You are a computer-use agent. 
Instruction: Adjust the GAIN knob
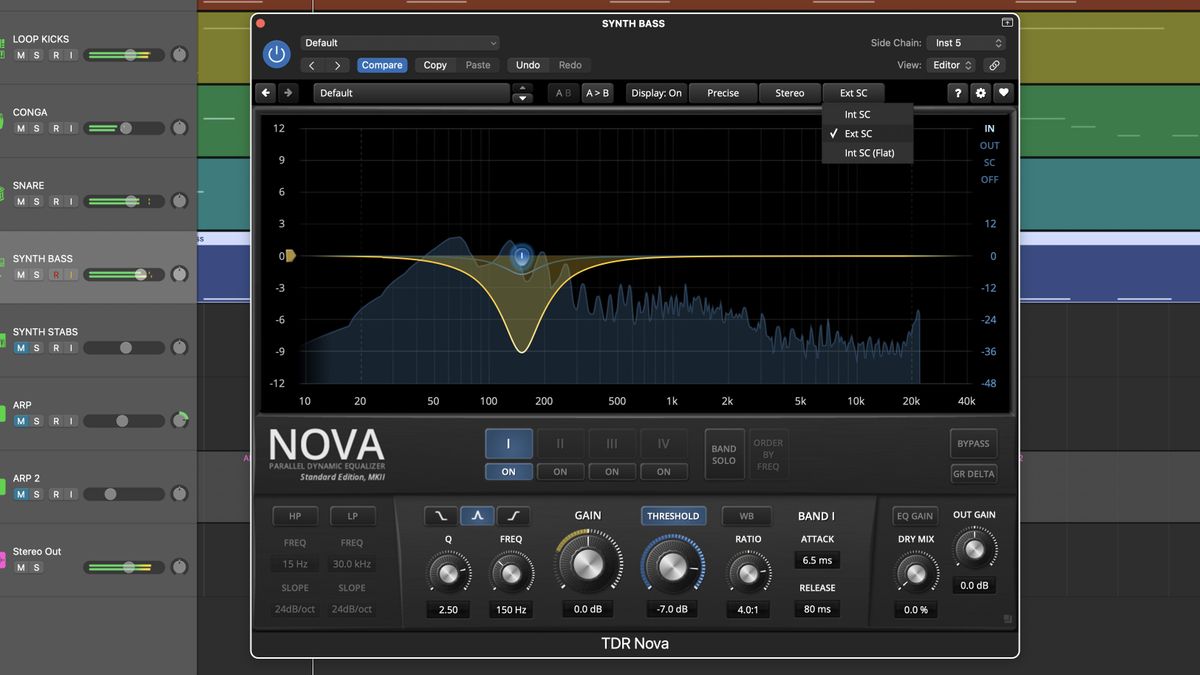[588, 562]
